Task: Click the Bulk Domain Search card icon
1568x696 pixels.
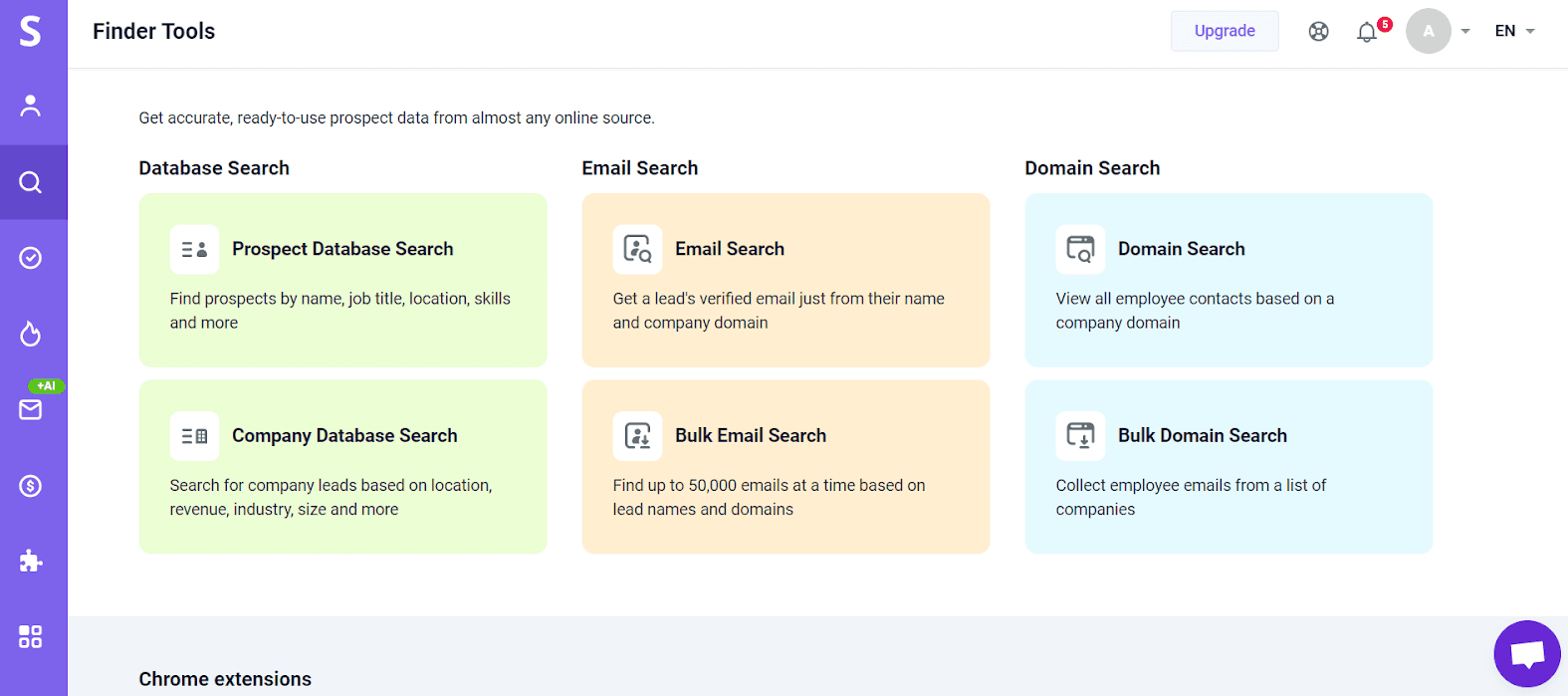Action: 1080,436
